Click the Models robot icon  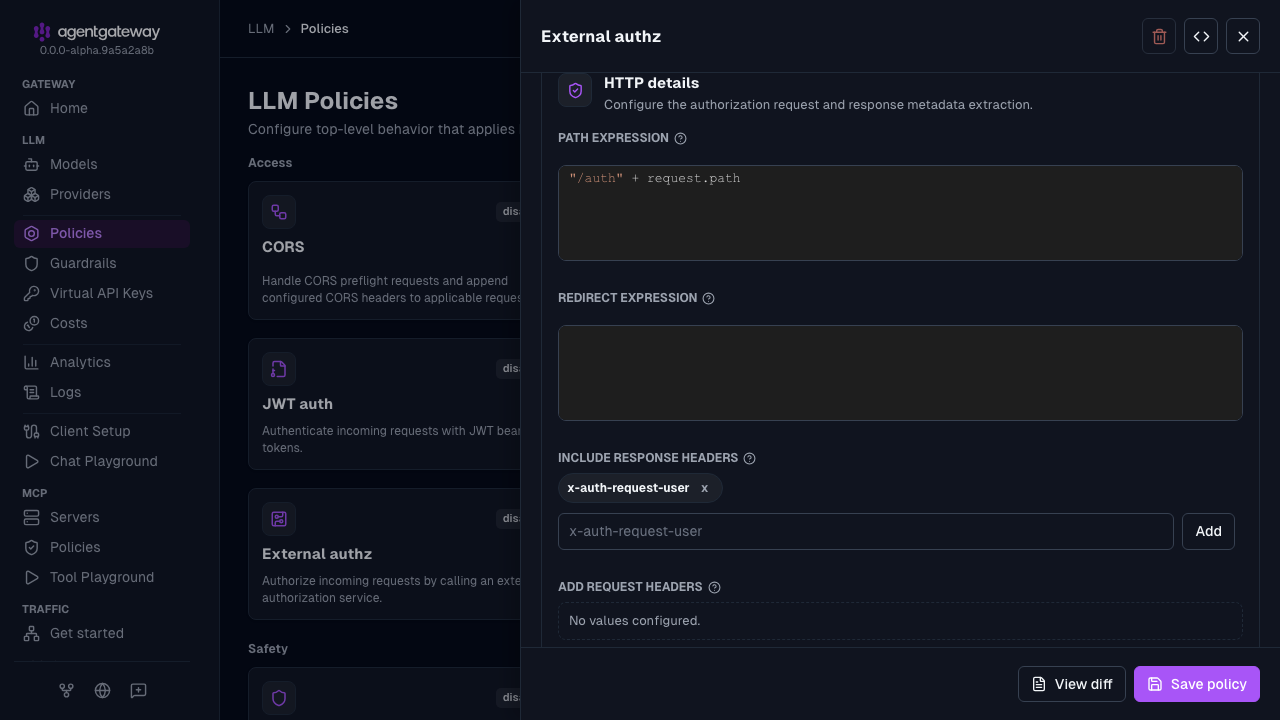pos(31,164)
